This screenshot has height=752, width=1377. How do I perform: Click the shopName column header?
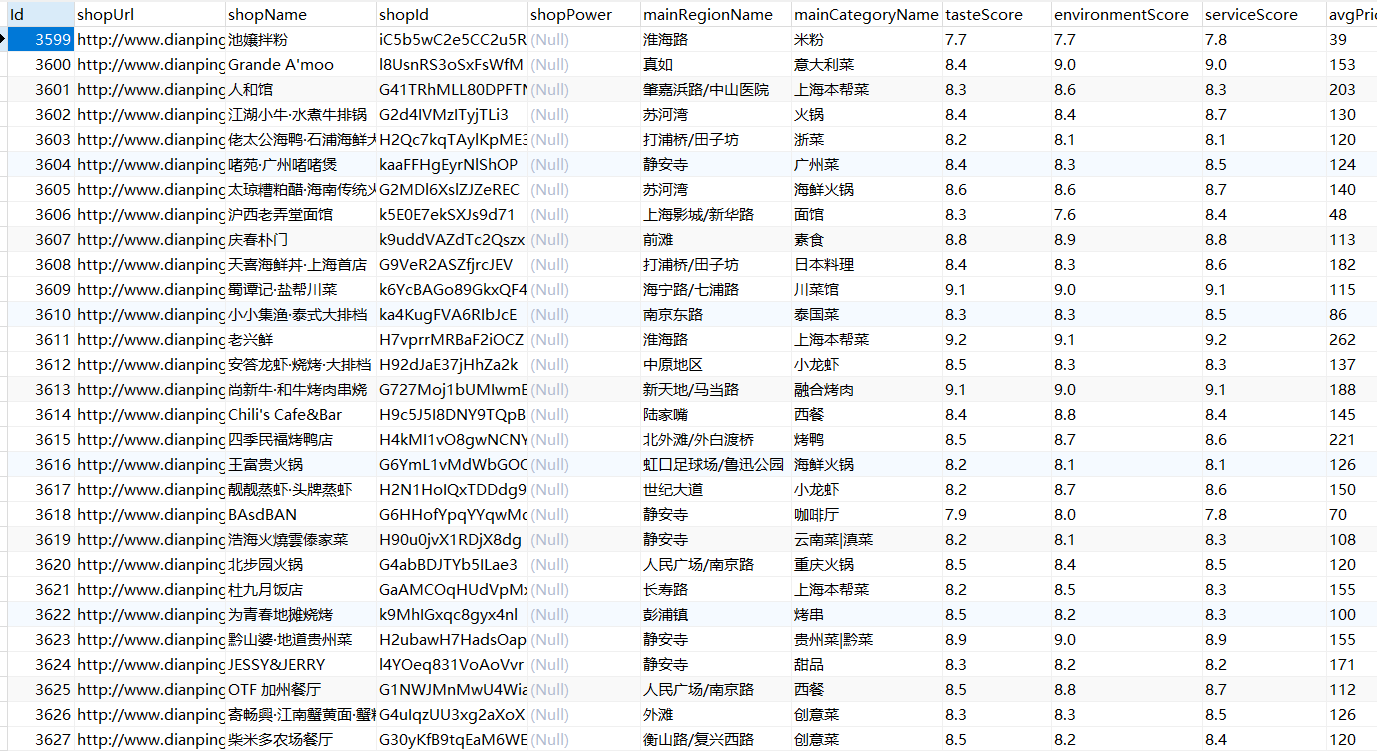[301, 14]
